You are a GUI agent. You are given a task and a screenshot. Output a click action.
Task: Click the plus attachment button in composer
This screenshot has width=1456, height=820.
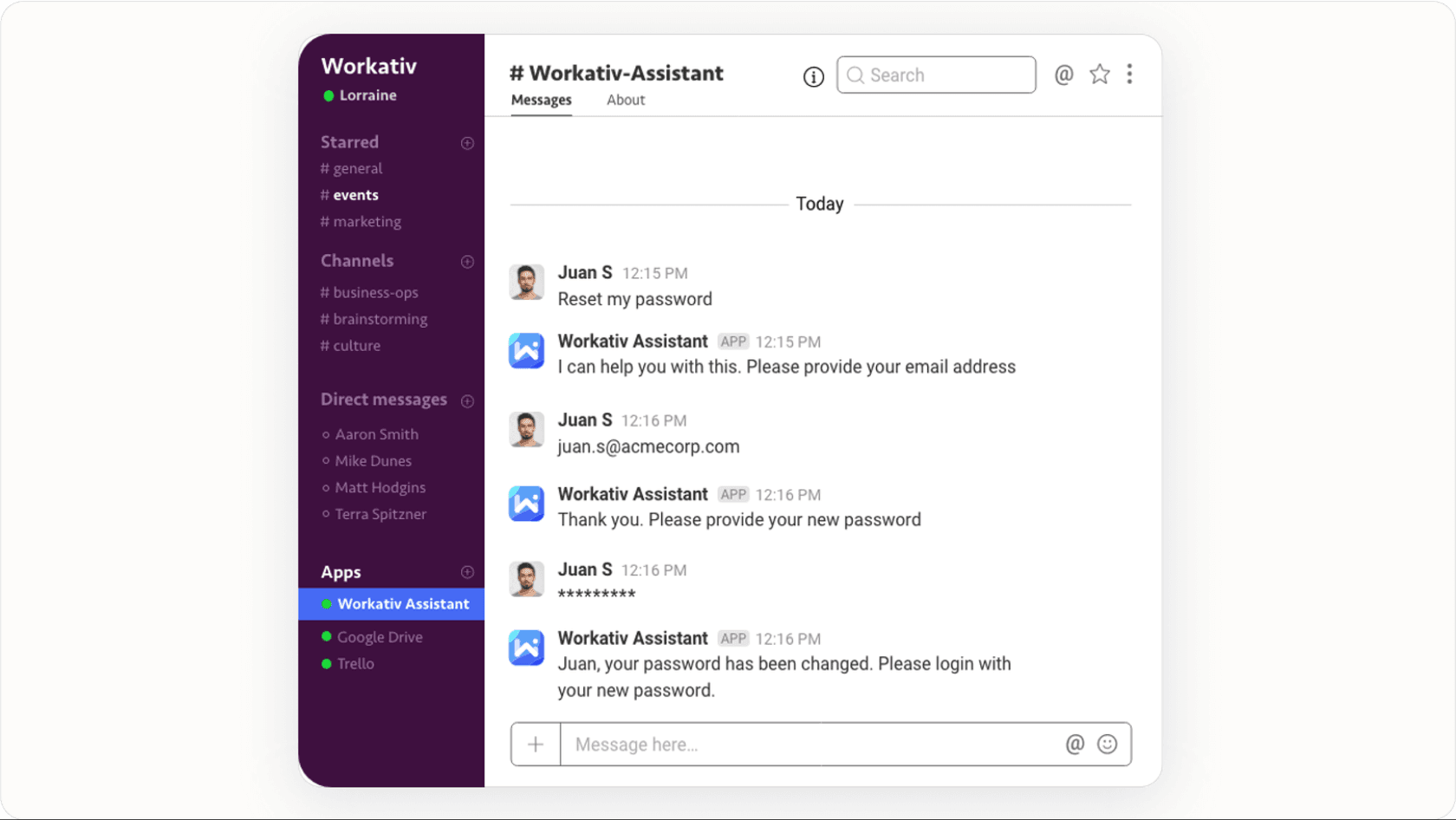coord(536,745)
